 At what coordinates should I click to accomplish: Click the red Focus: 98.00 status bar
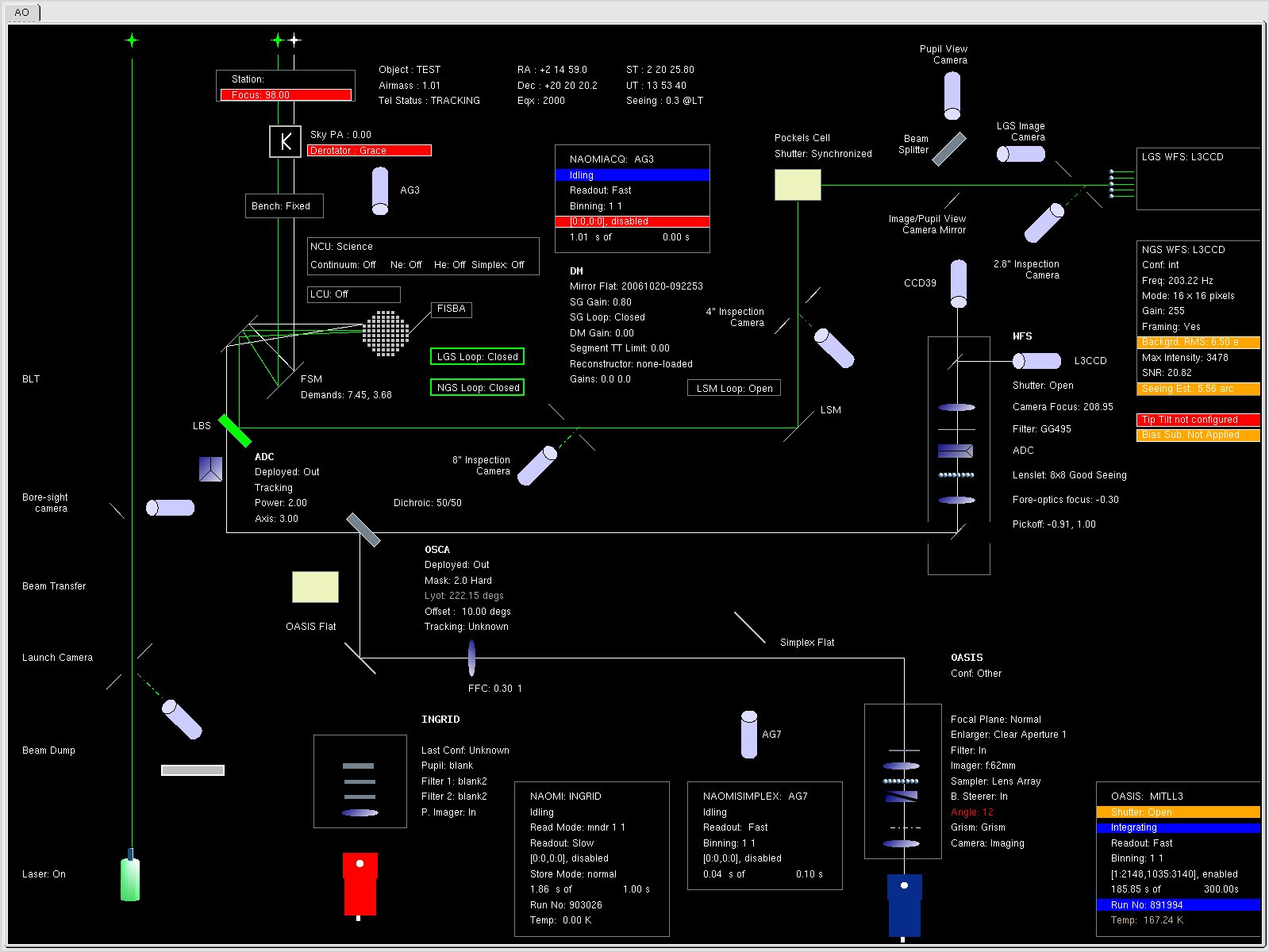[286, 95]
